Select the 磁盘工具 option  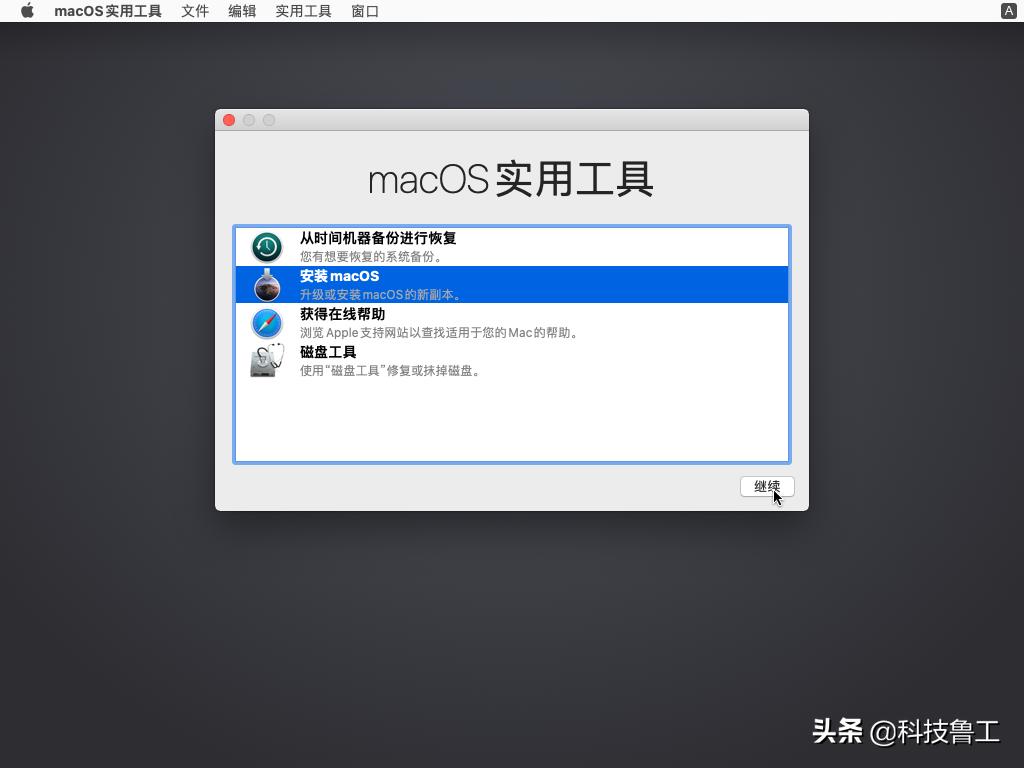pyautogui.click(x=400, y=359)
